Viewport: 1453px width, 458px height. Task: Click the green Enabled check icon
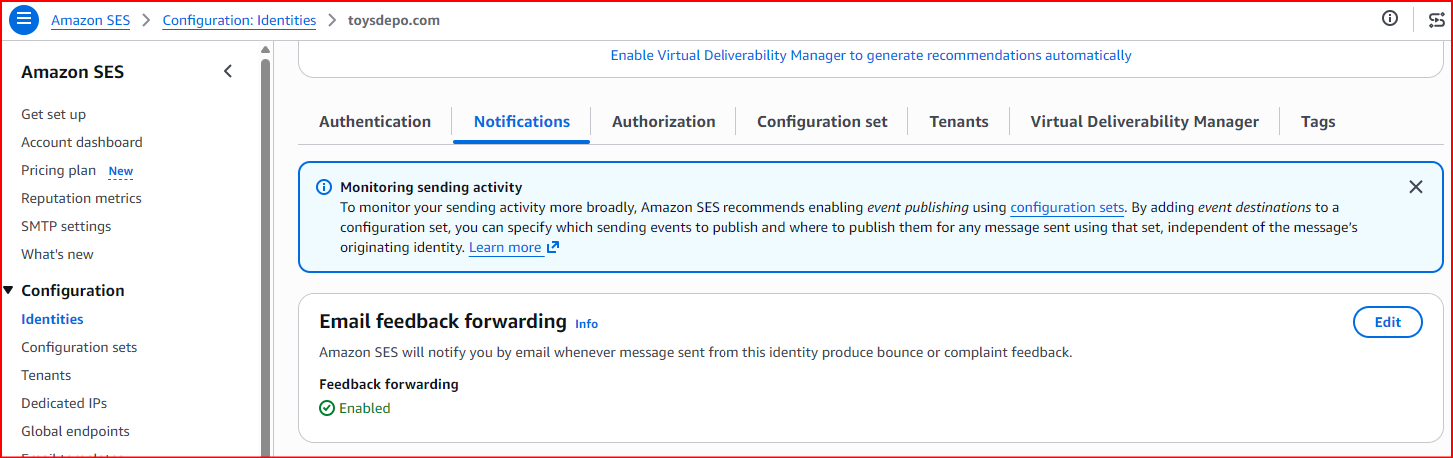click(327, 408)
